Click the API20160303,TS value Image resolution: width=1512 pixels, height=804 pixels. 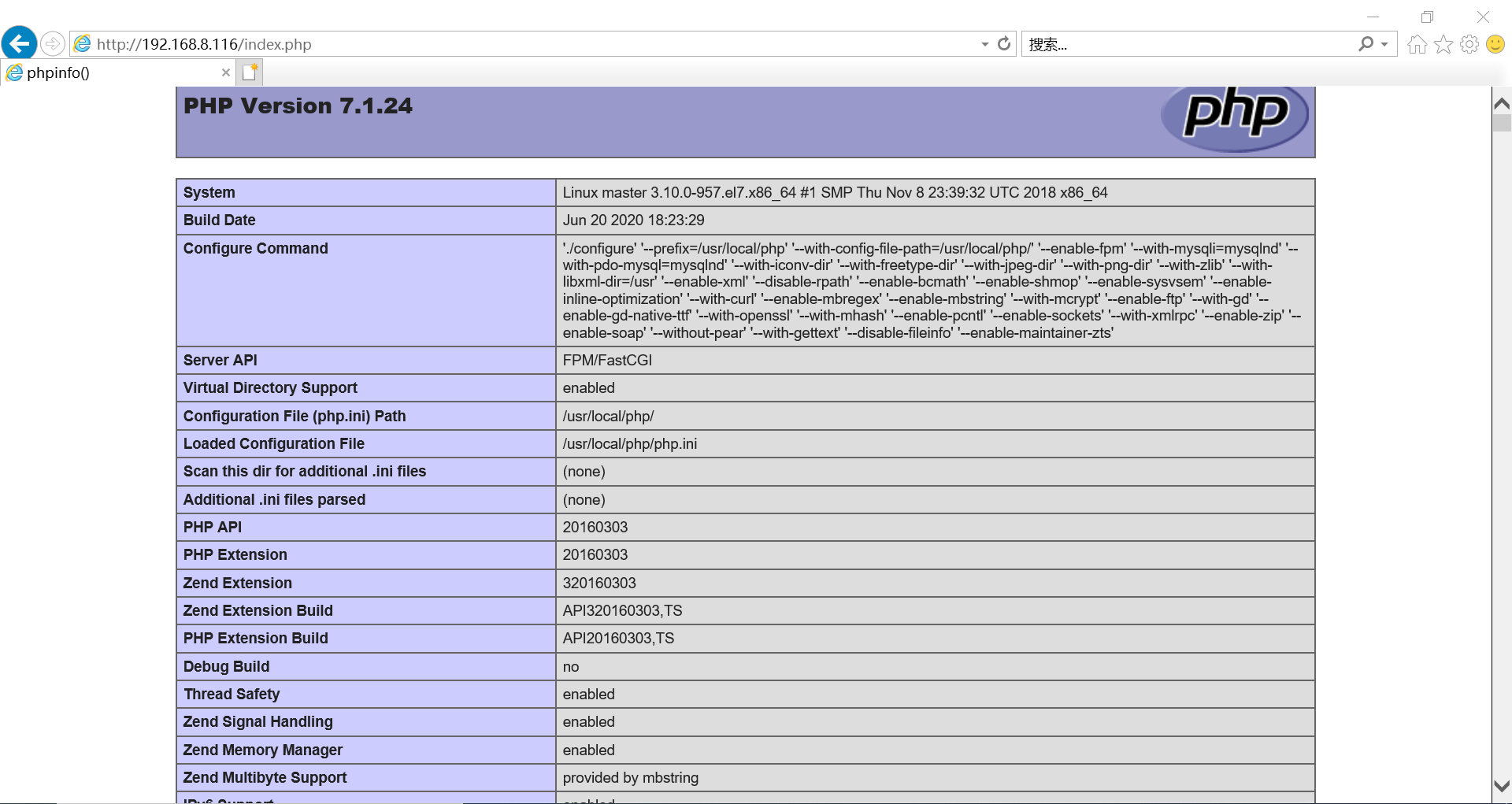point(618,638)
